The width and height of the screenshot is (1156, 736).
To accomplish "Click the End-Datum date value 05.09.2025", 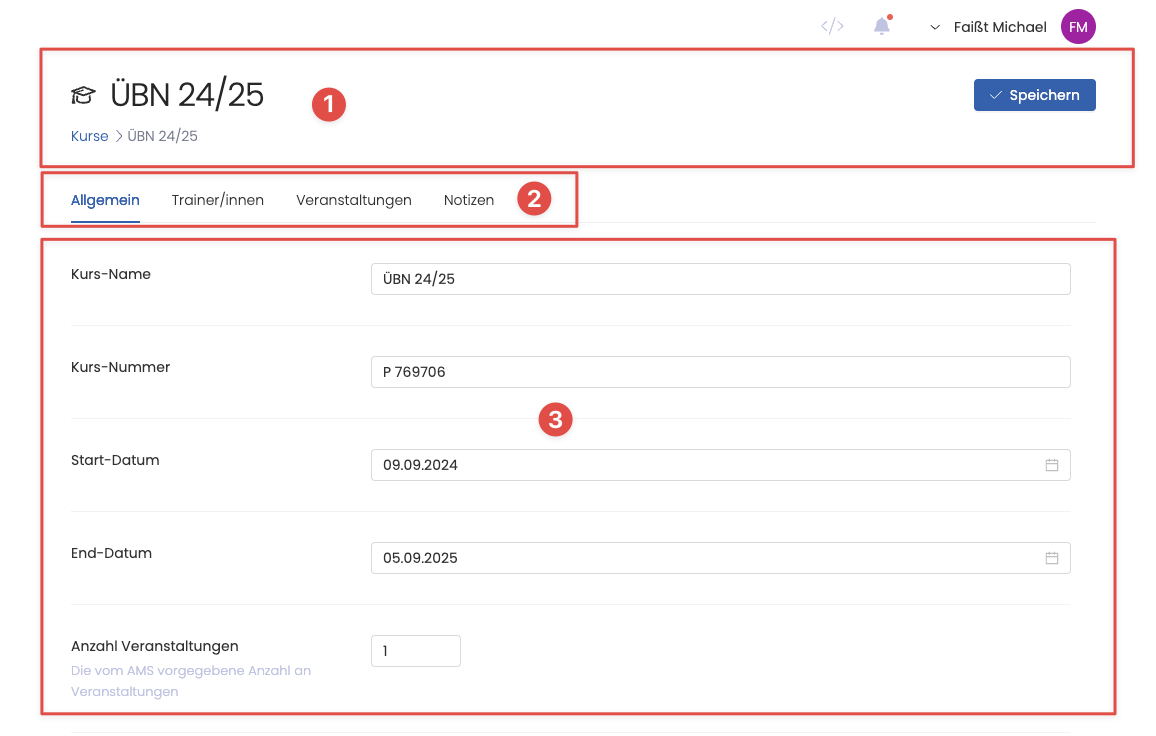I will (x=421, y=558).
